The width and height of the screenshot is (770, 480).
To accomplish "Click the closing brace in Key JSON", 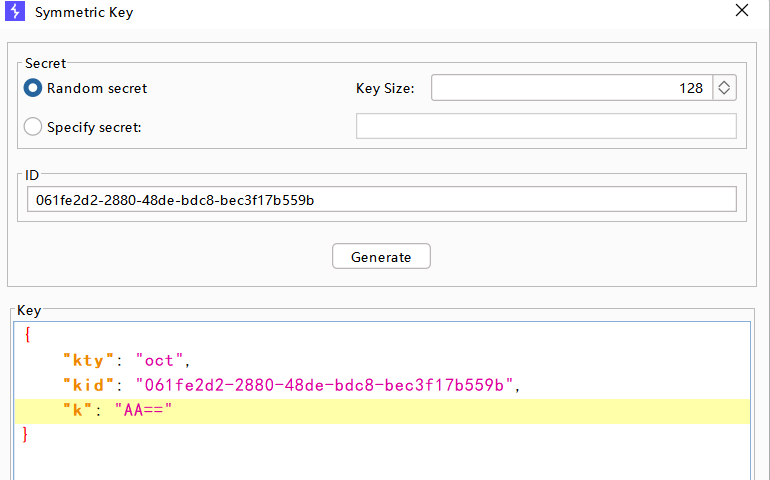I will (x=27, y=435).
